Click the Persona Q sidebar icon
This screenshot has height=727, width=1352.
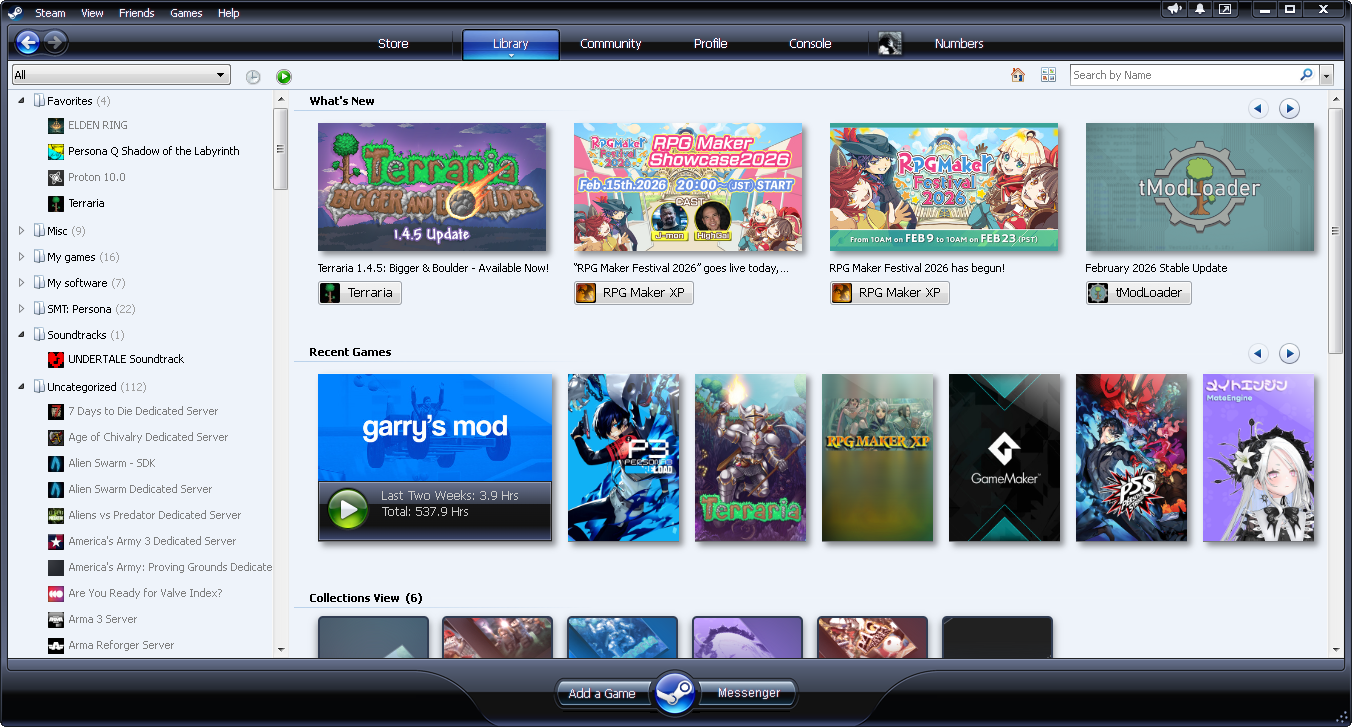pos(56,152)
